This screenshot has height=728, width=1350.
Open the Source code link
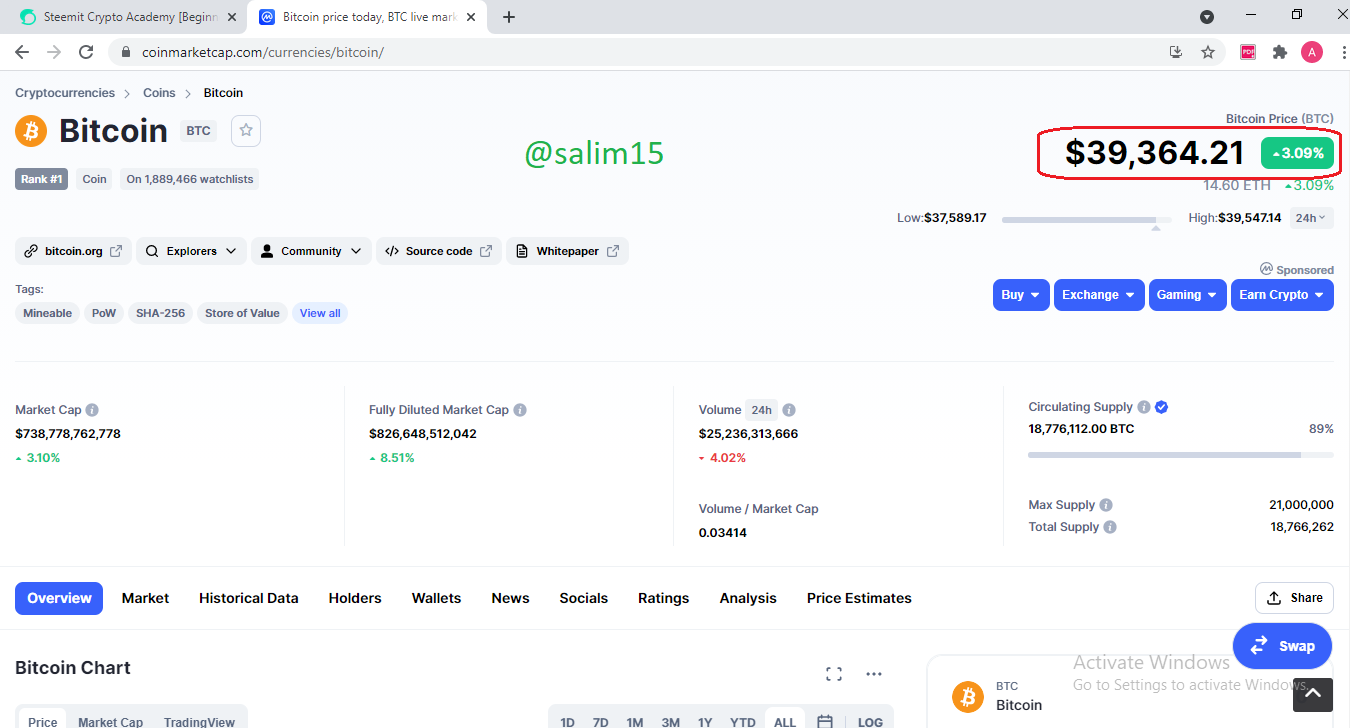[439, 251]
